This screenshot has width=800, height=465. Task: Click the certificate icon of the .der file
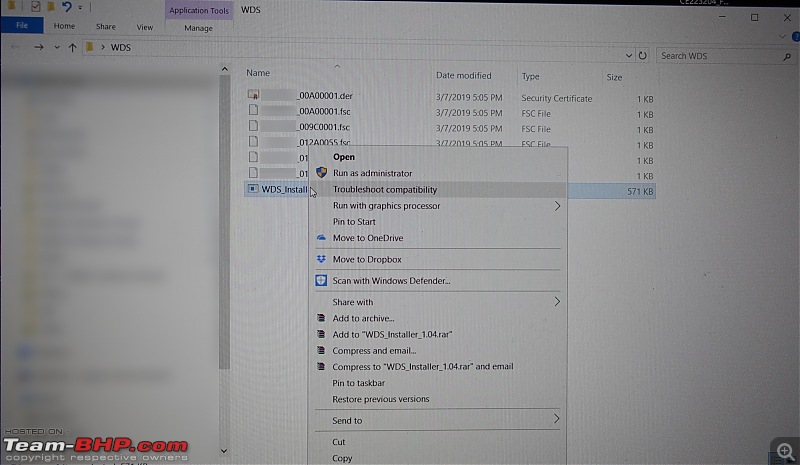[x=253, y=94]
